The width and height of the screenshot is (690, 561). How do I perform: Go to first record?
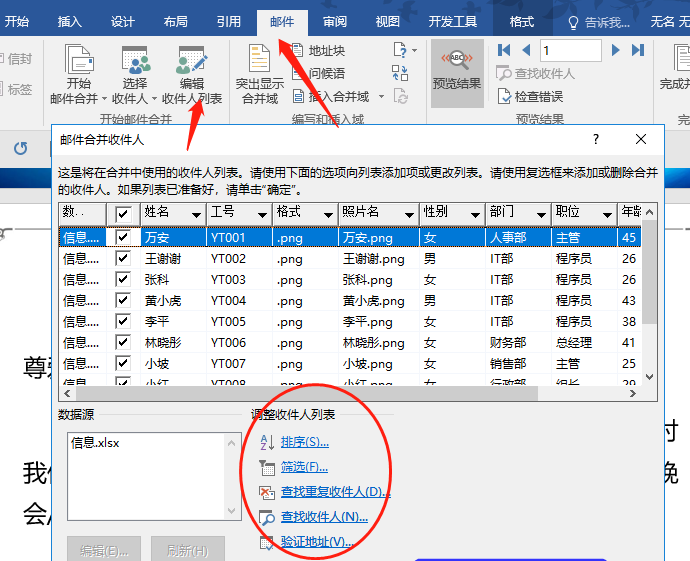pos(504,50)
